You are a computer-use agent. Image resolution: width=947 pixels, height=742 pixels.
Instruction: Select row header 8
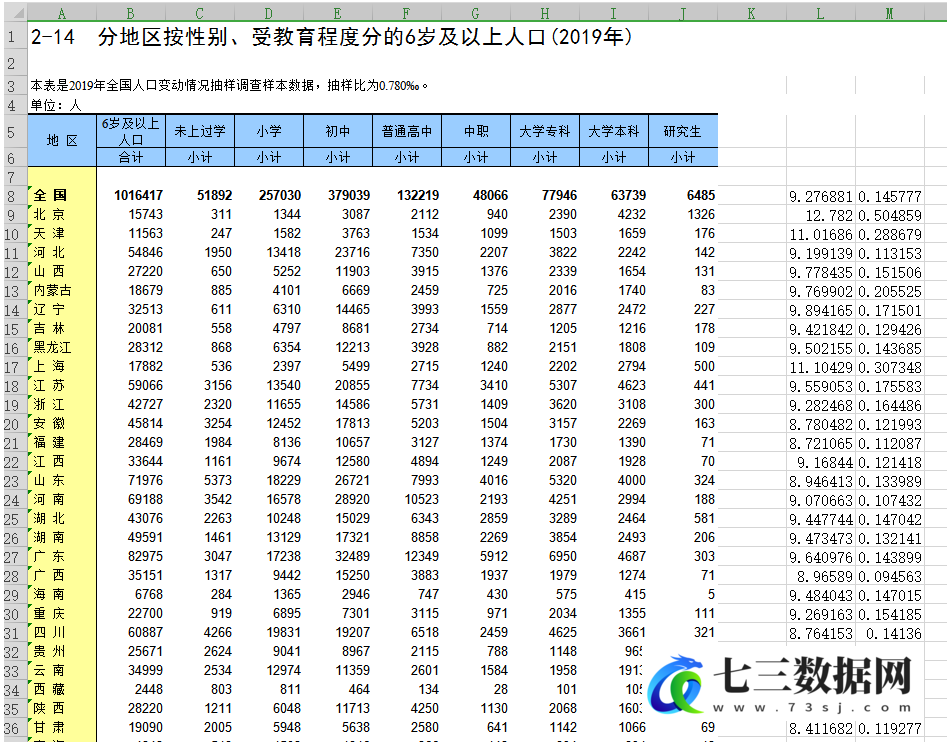12,196
